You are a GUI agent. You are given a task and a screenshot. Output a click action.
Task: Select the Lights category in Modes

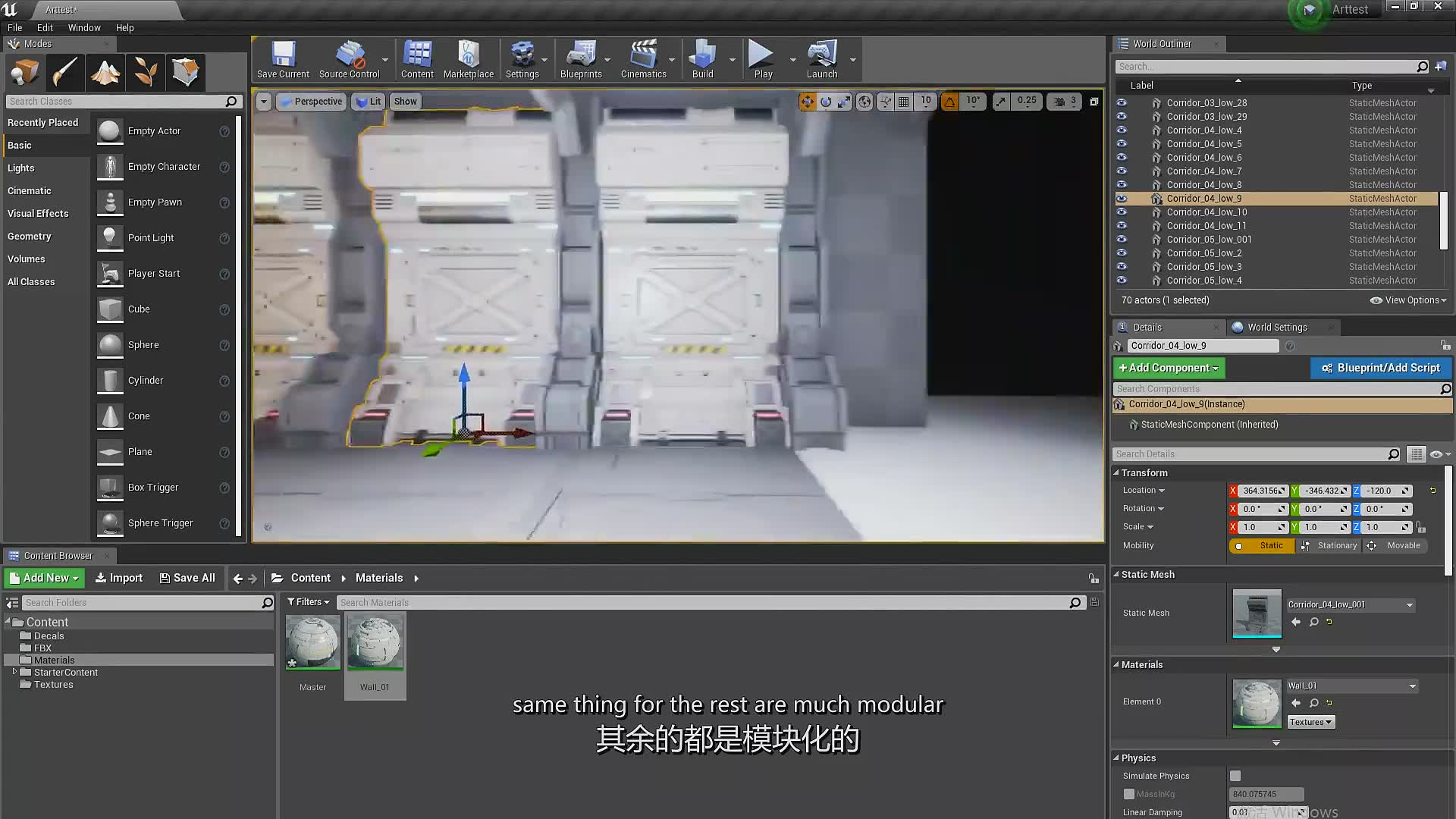coord(21,168)
